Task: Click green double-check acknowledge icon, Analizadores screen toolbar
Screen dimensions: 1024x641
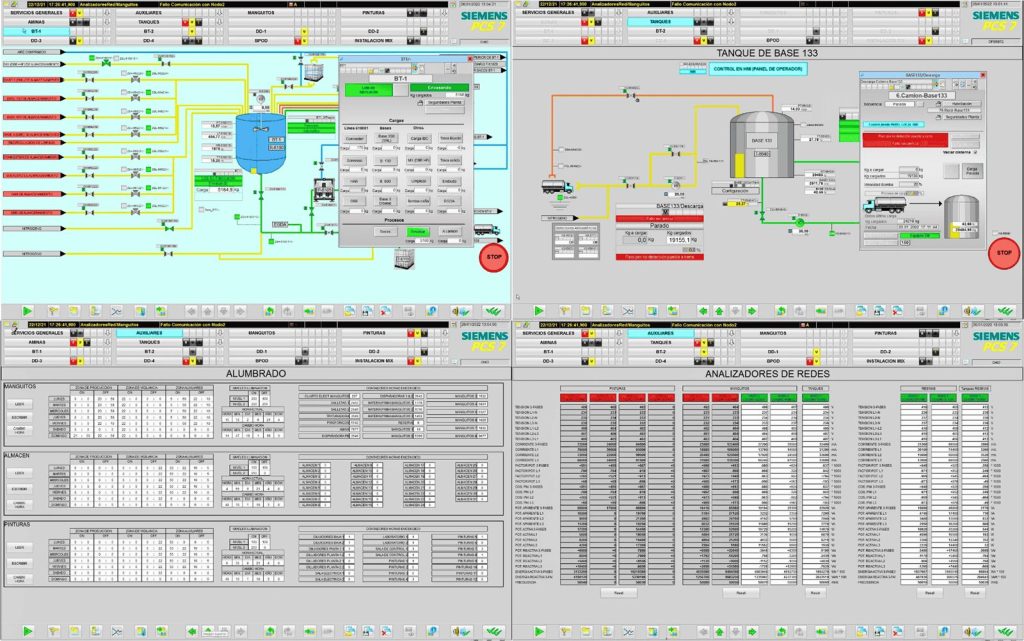Action: 1004,631
